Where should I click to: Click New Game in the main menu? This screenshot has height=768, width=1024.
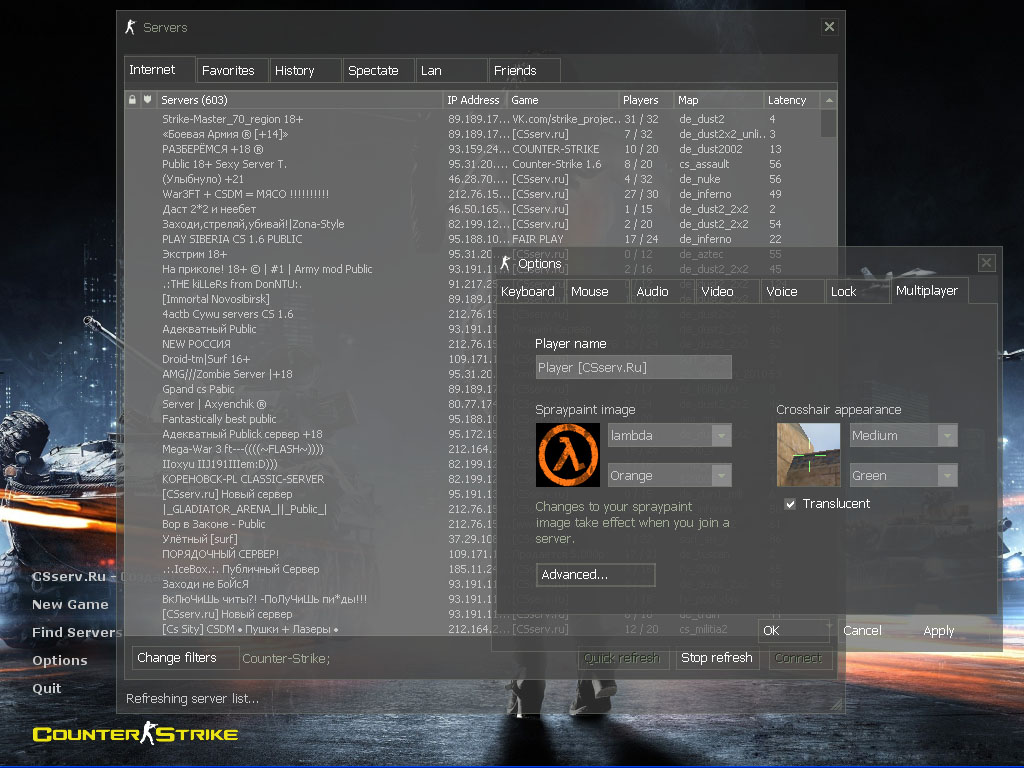[71, 605]
